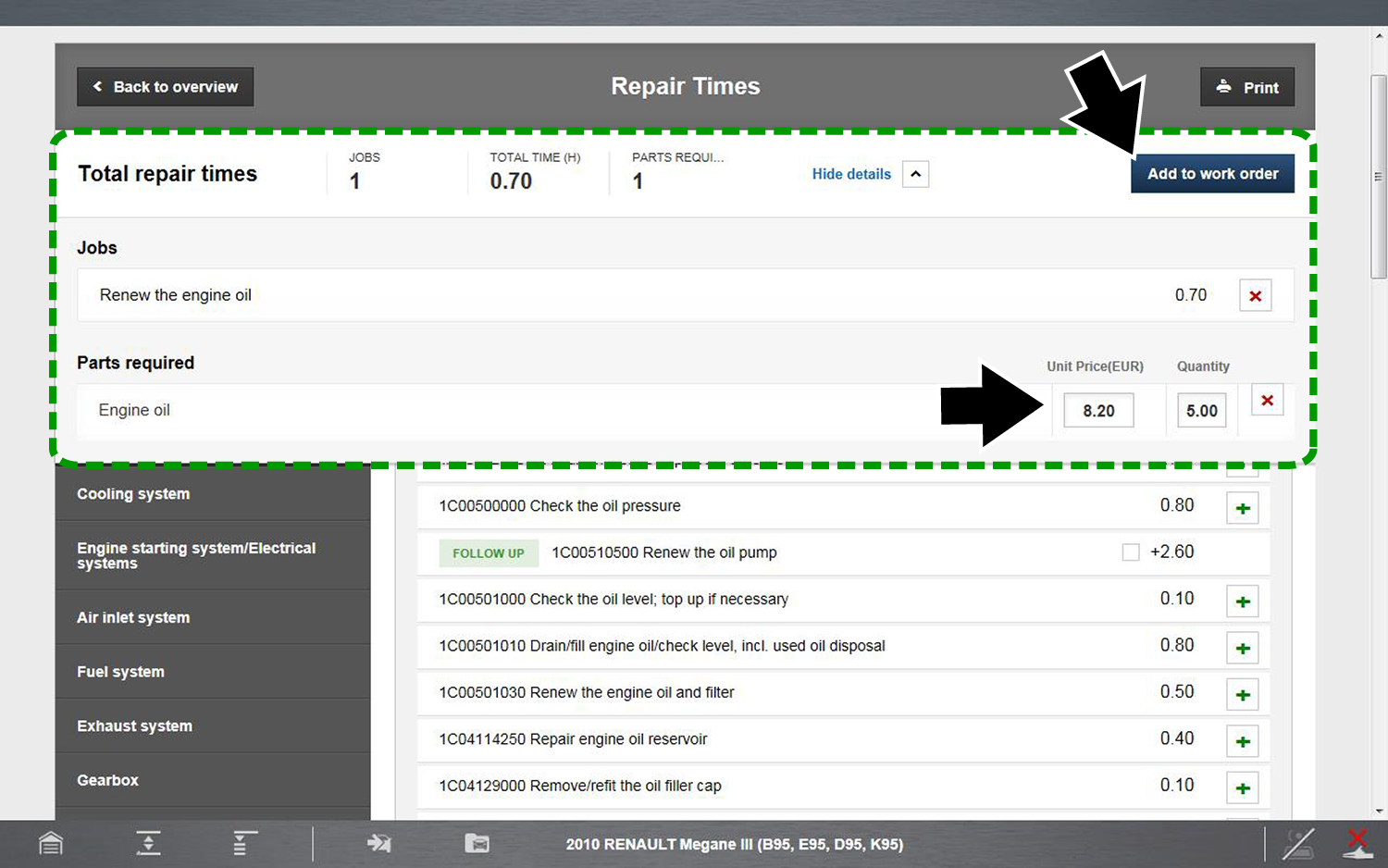The height and width of the screenshot is (868, 1388).
Task: Click the home garage icon in bottom bar
Action: (x=51, y=843)
